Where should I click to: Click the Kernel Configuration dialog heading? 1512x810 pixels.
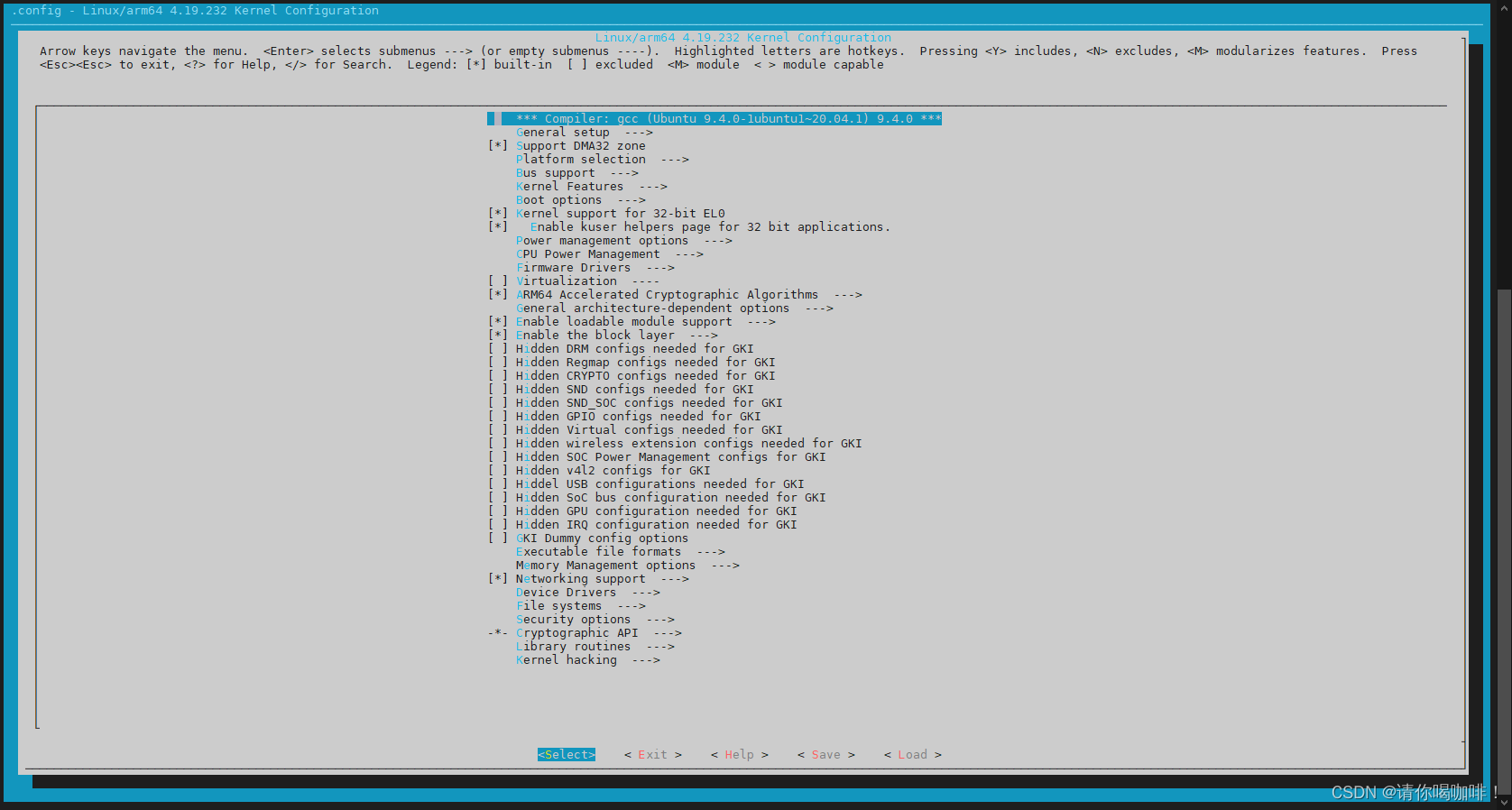[743, 38]
